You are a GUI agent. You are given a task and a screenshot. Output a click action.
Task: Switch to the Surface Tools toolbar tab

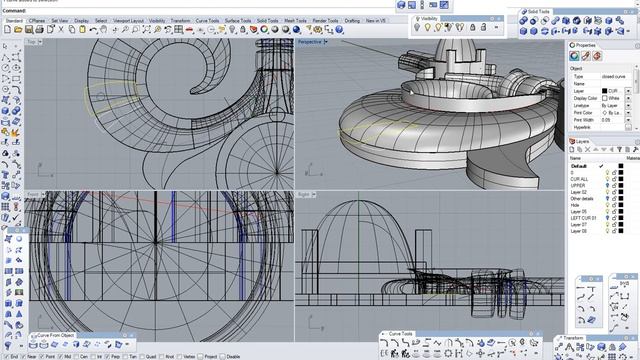[238, 20]
